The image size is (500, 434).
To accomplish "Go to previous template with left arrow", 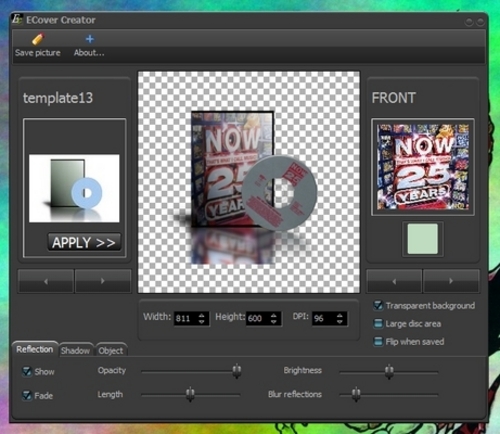I will [46, 281].
